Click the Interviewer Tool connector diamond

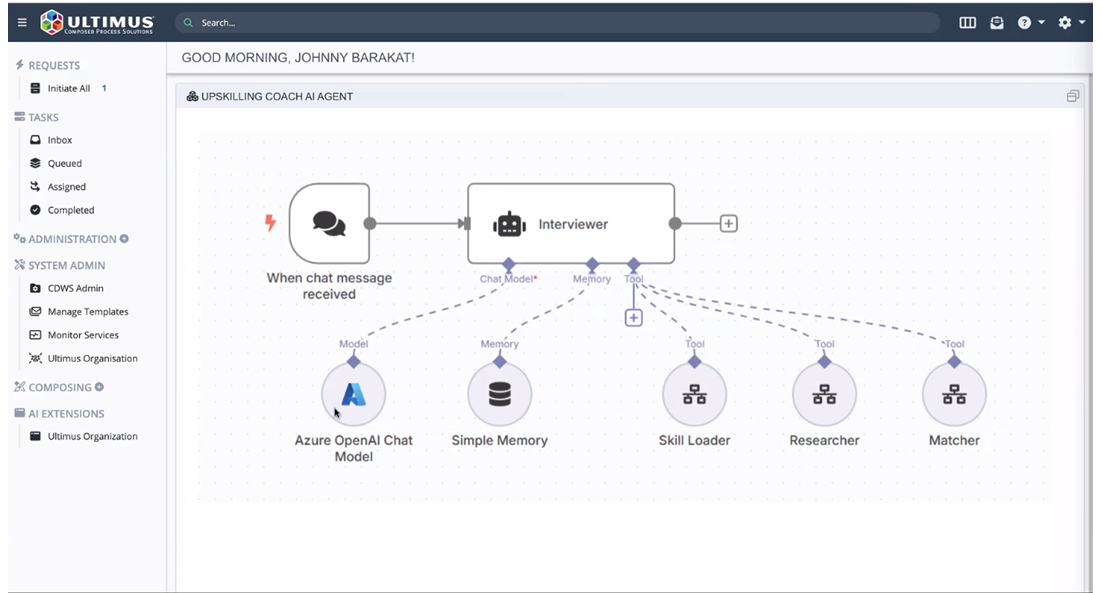(x=634, y=264)
